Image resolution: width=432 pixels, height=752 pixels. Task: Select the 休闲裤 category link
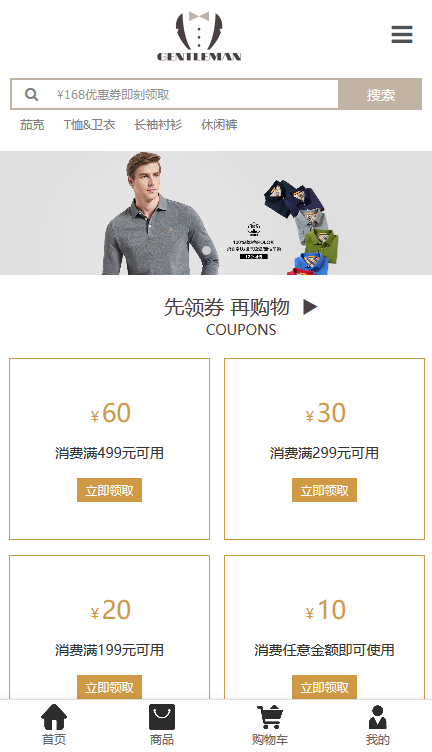point(219,125)
